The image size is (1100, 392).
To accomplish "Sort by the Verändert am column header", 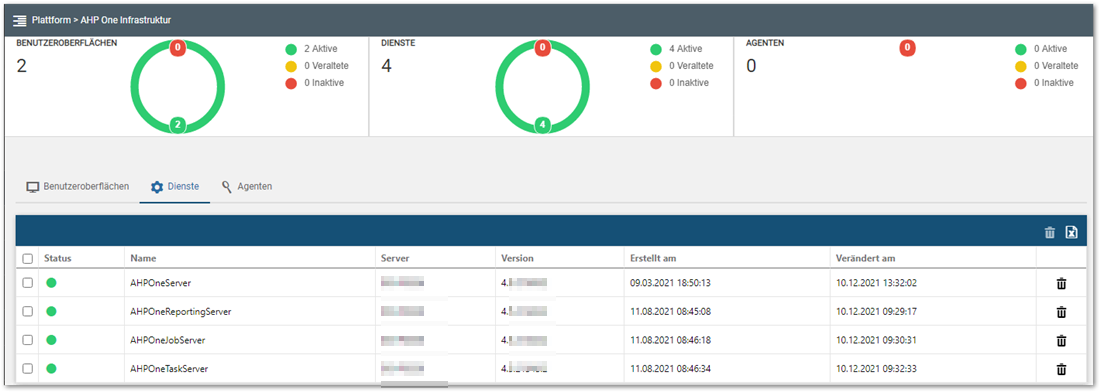I will pos(866,259).
